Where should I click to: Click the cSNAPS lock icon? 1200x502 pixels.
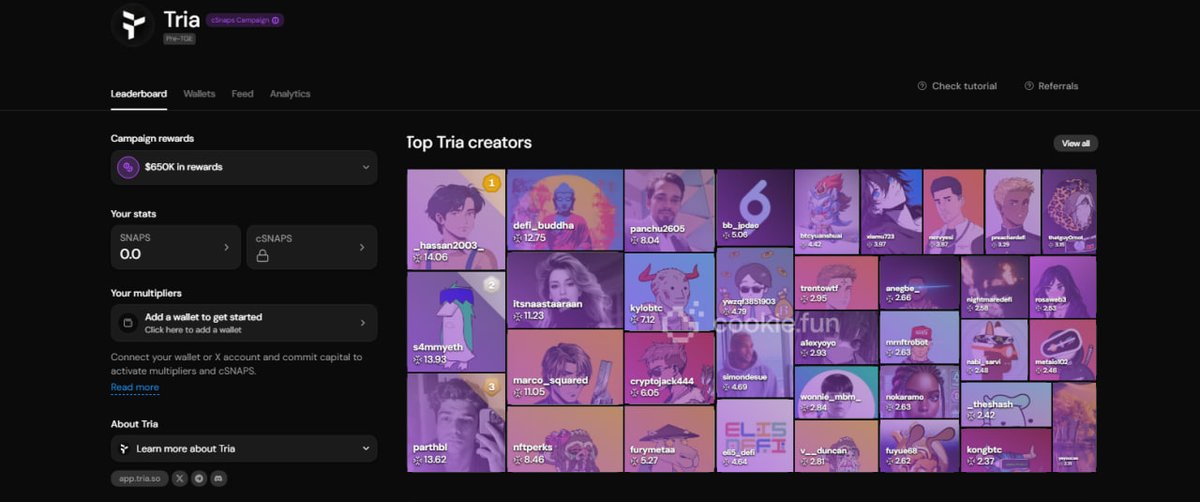point(263,256)
